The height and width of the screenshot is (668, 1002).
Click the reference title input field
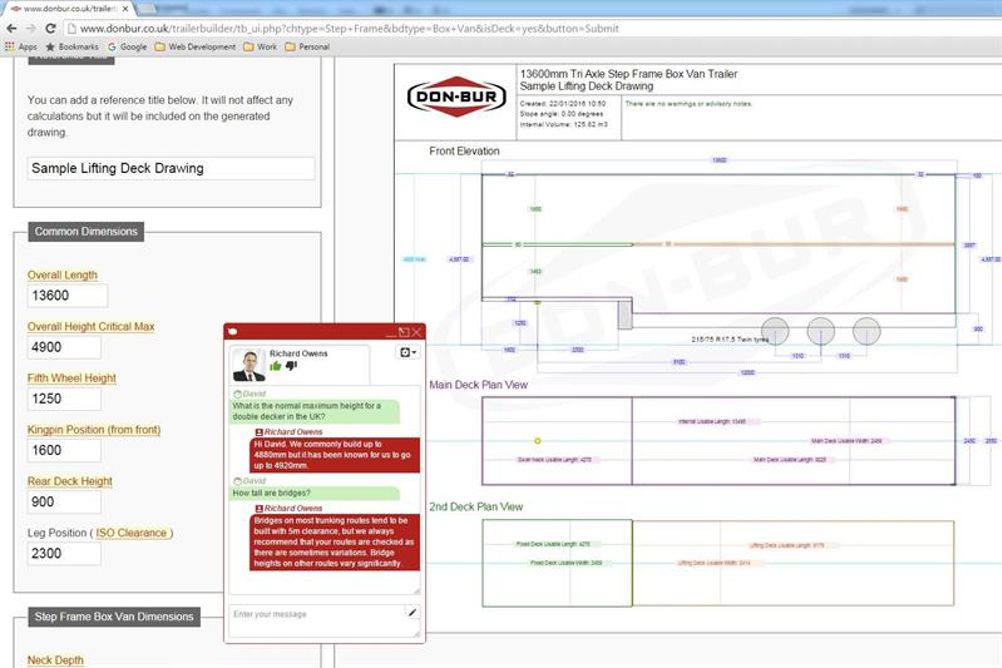click(171, 169)
